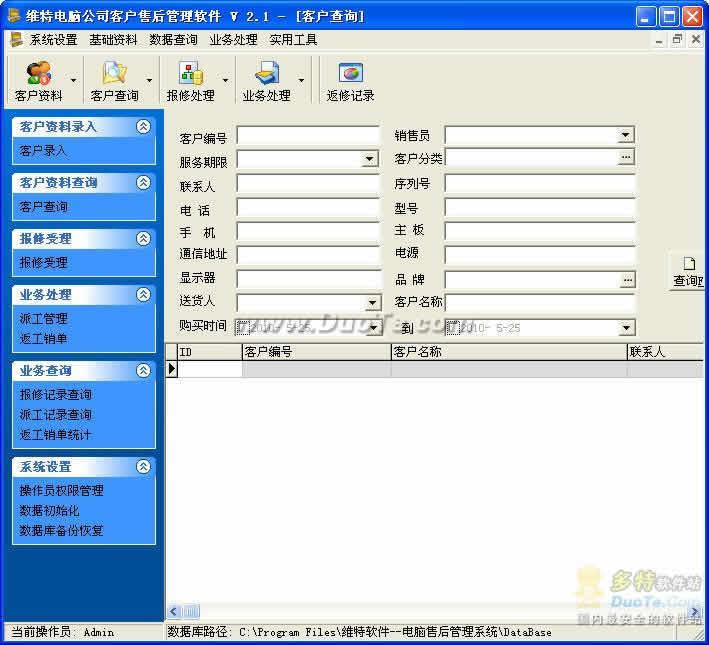Click the 数据库备份恢复 sidebar link

point(61,531)
